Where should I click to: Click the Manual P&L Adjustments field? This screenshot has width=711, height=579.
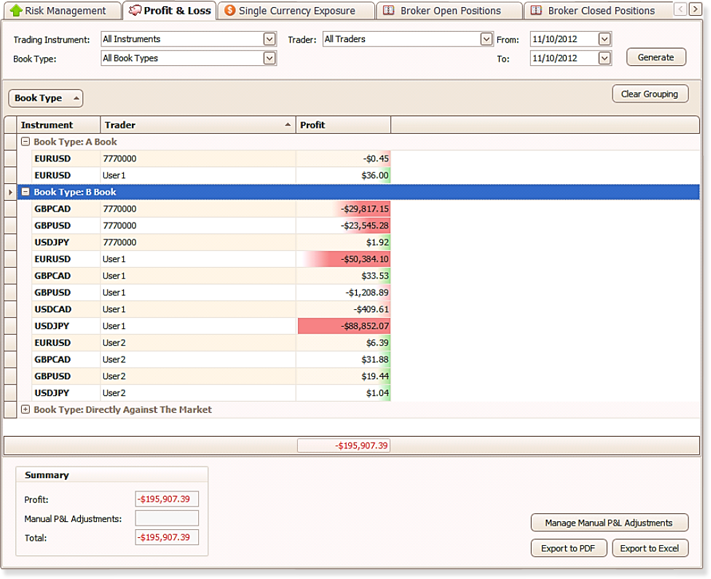point(166,518)
